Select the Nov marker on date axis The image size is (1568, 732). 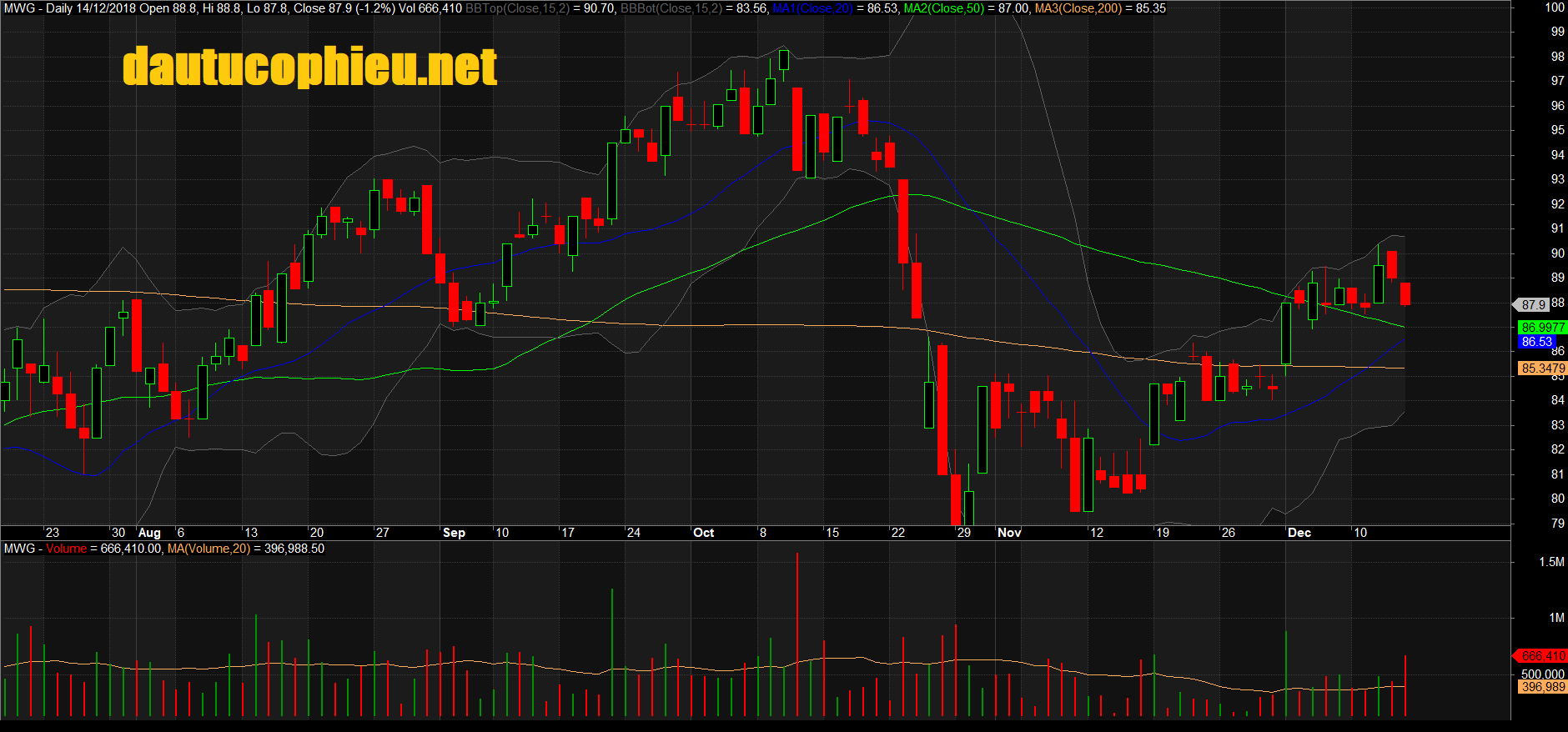[x=1009, y=533]
